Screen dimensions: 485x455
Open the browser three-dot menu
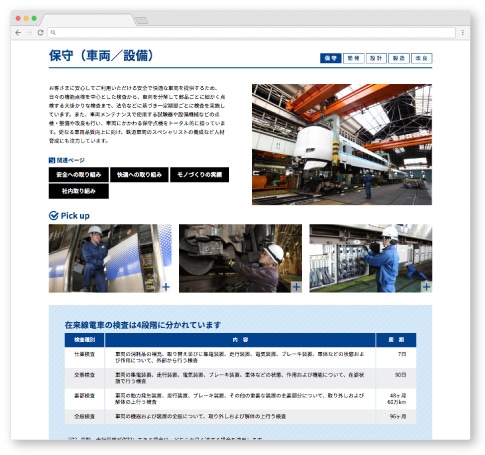click(463, 33)
